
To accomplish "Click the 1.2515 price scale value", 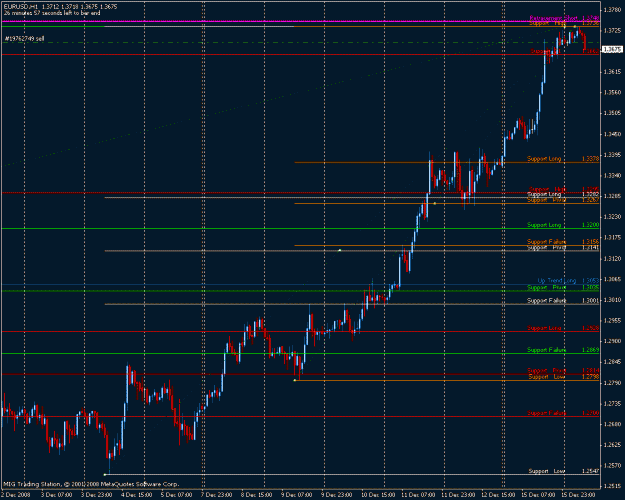I will pos(612,486).
